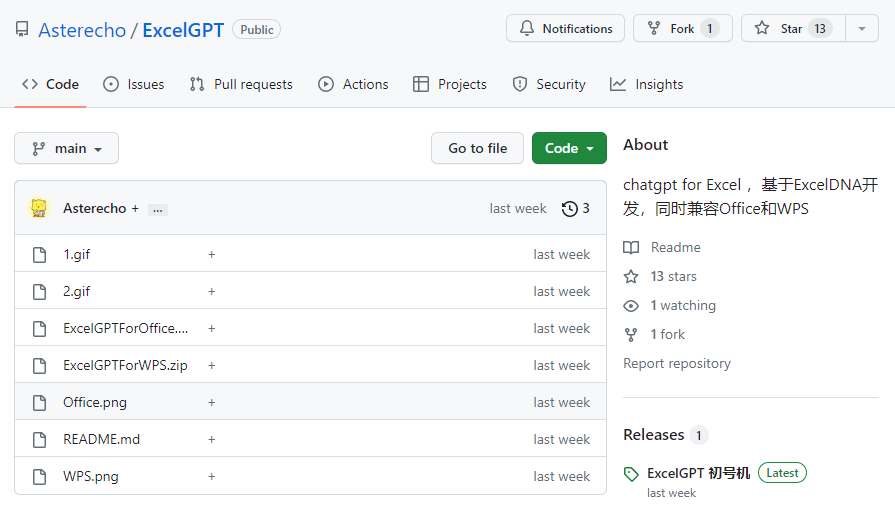Screen dimensions: 895x508
Task: Click the book icon beside Readme
Action: coord(631,248)
